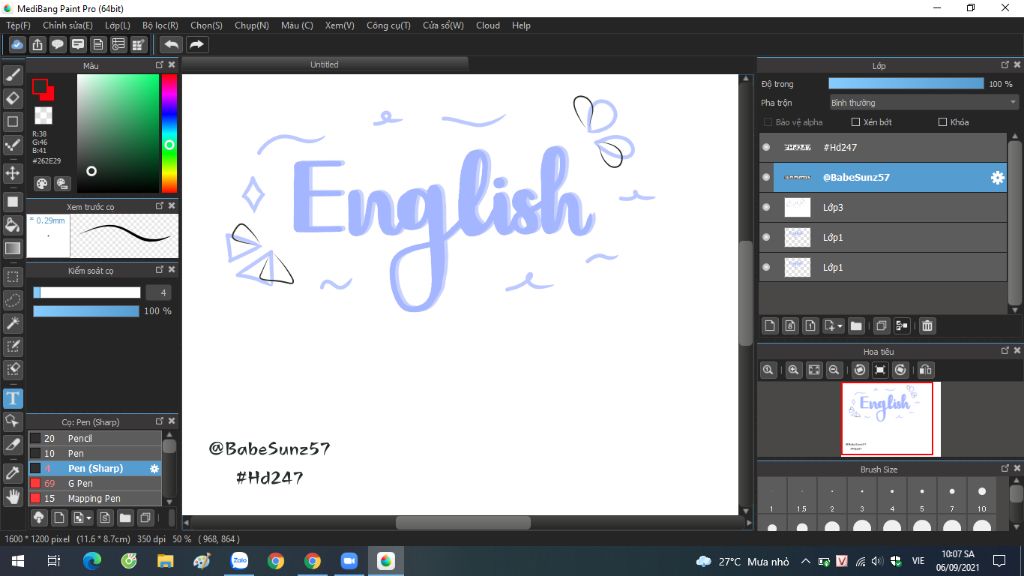The image size is (1024, 576).
Task: Enable the Khóa checkbox
Action: [942, 122]
